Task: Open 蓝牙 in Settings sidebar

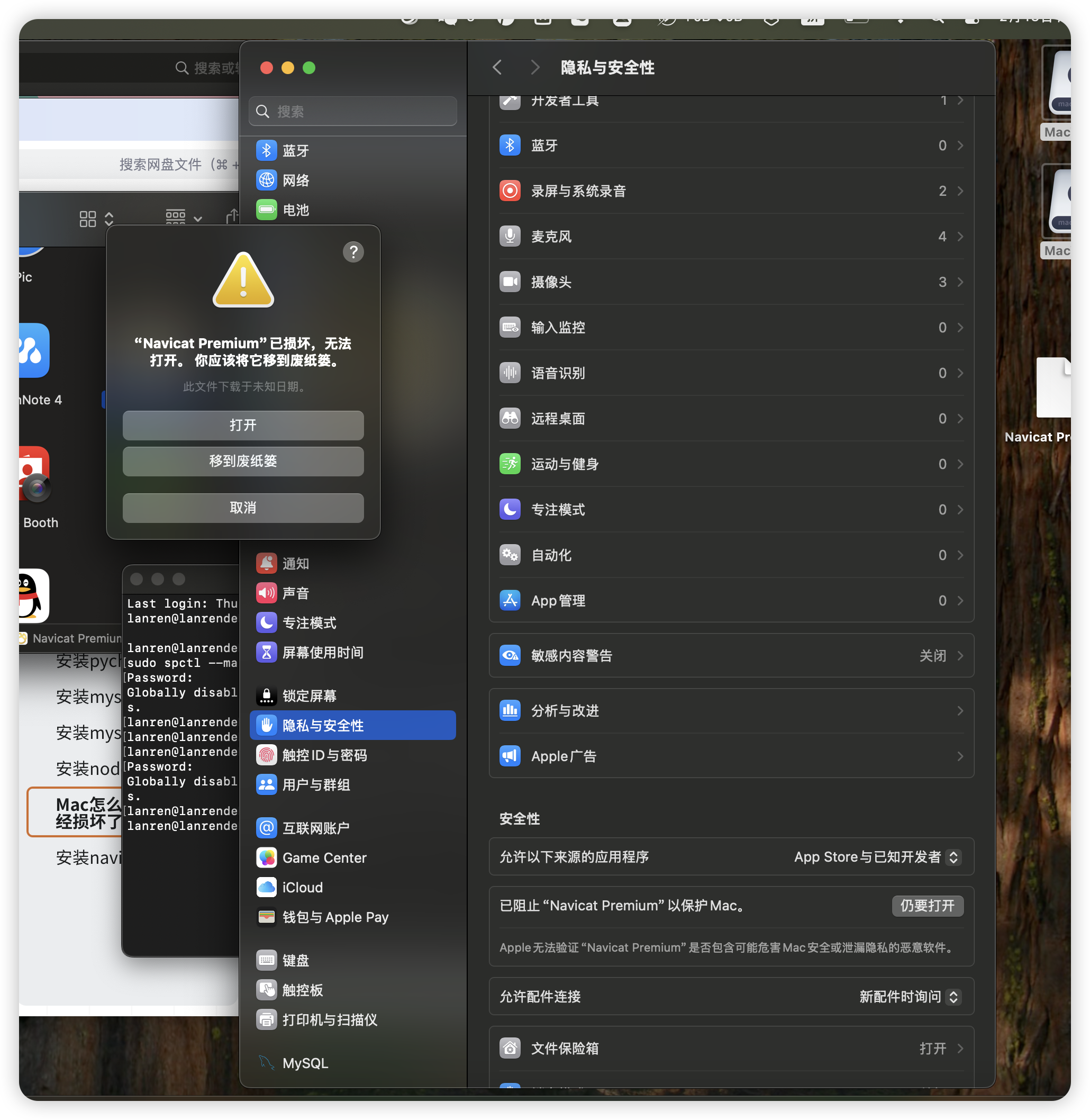Action: [352, 151]
